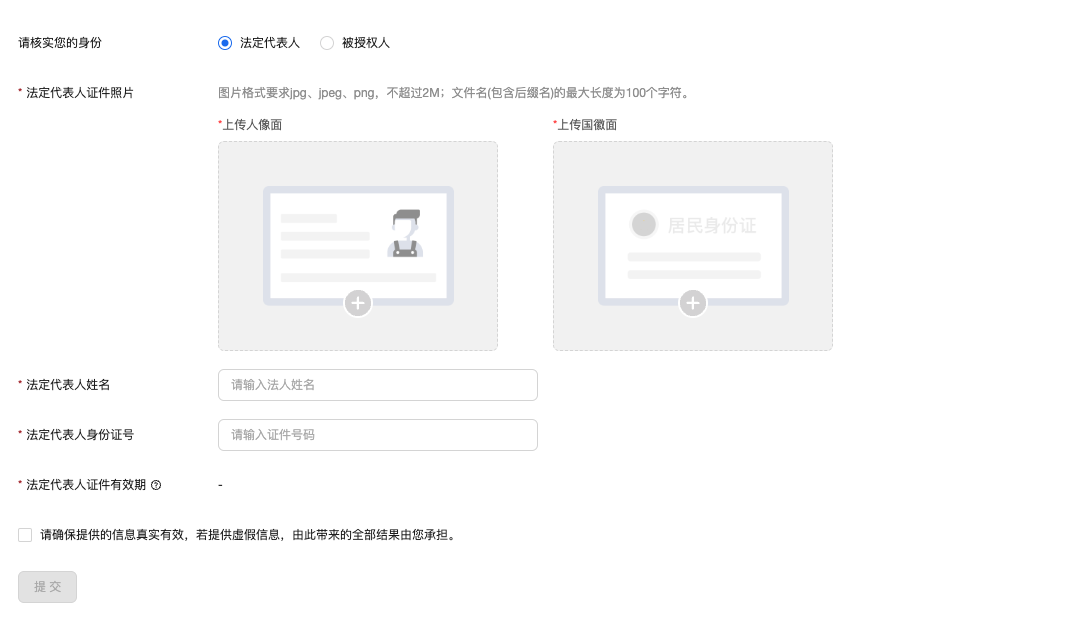Focus the 请输入证件号码 input field
This screenshot has width=1077, height=621.
tap(378, 435)
